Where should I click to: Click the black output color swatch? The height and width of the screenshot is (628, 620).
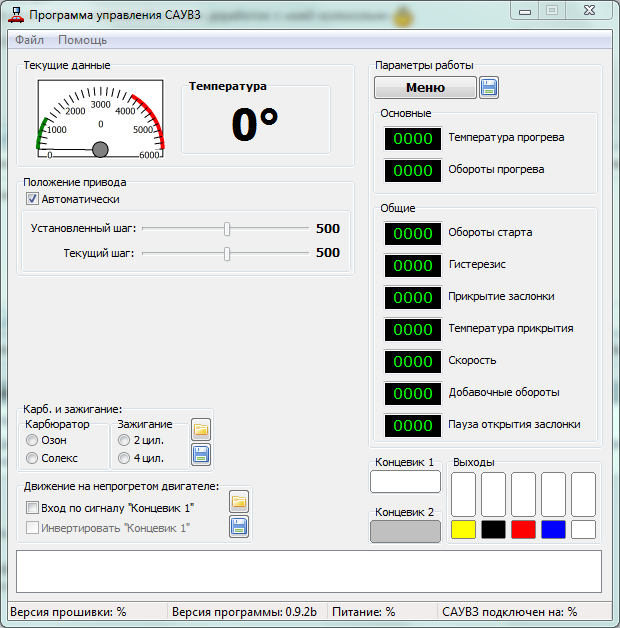[x=493, y=529]
